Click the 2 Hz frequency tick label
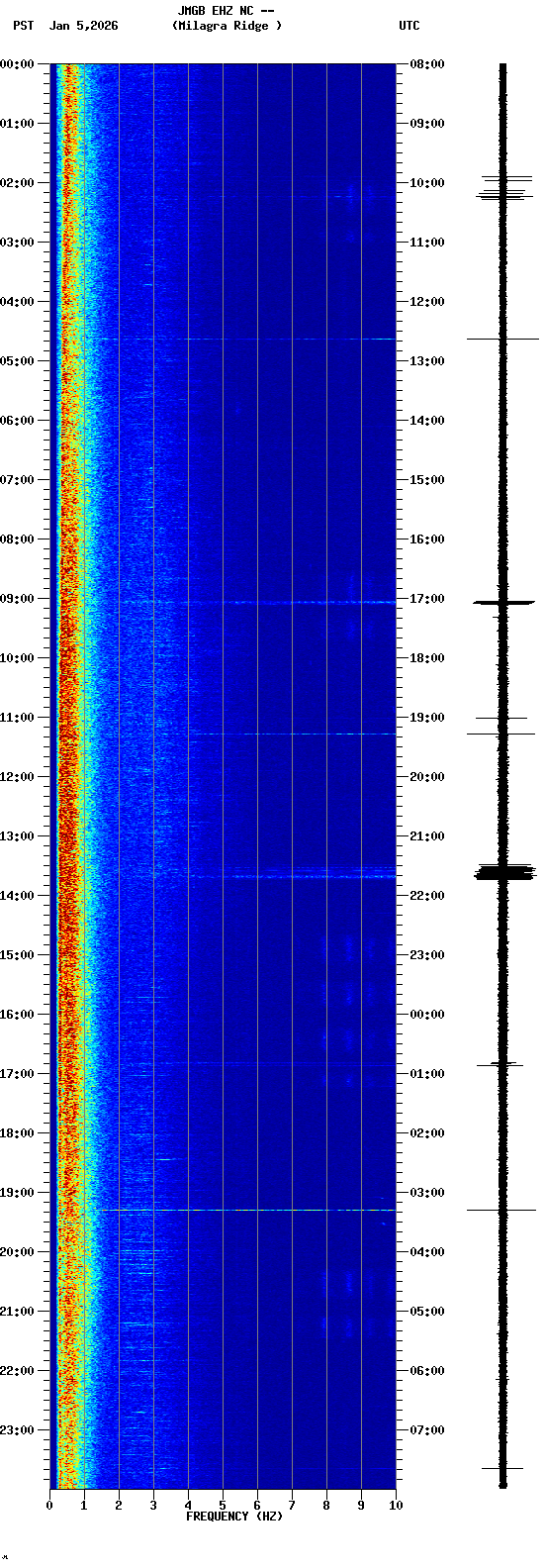This screenshot has height=1568, width=546. (119, 1506)
